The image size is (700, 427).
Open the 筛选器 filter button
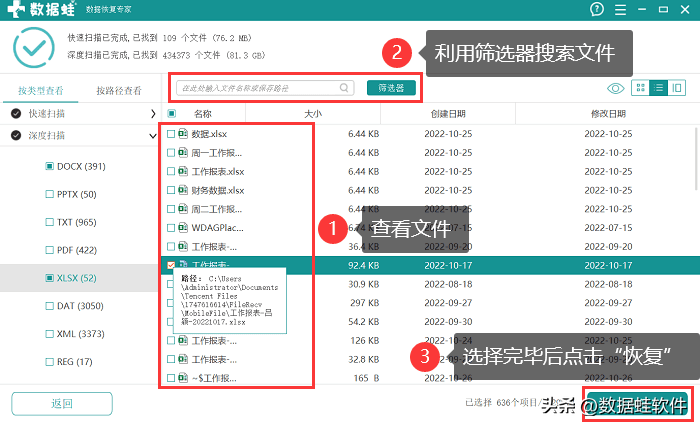pyautogui.click(x=391, y=88)
